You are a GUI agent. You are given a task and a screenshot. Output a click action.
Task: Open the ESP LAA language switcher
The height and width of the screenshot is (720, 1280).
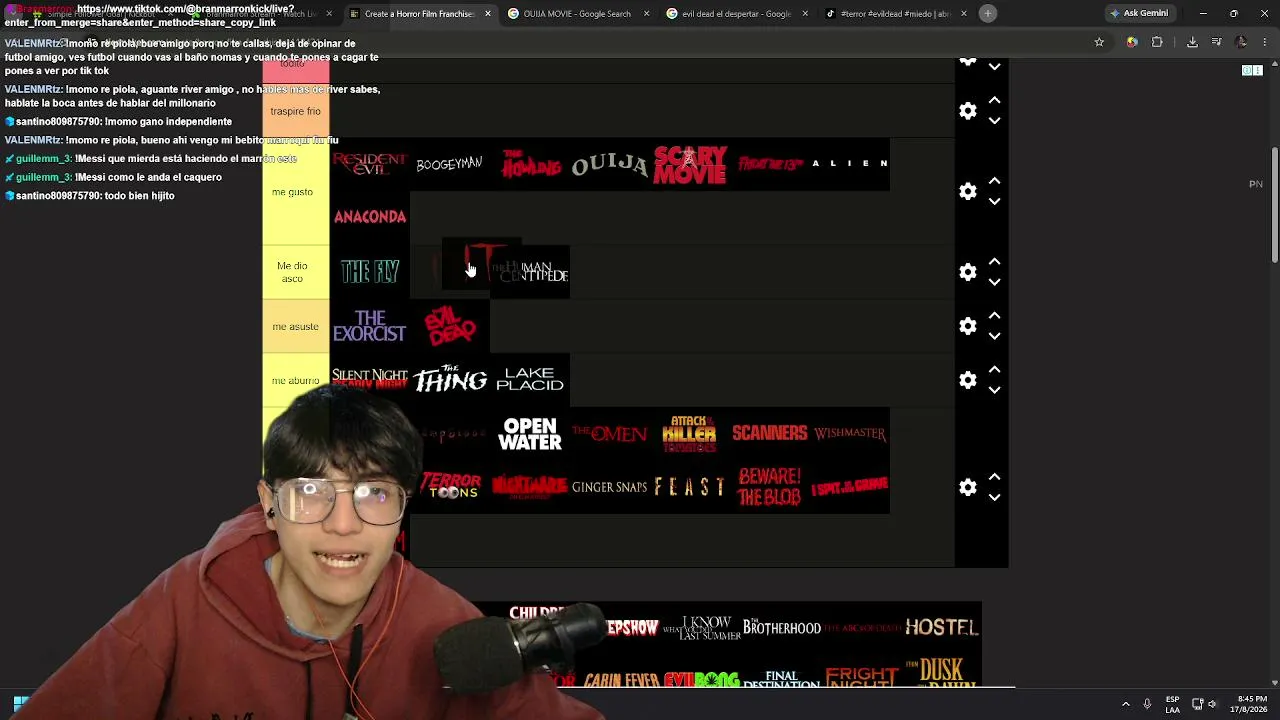(1173, 703)
